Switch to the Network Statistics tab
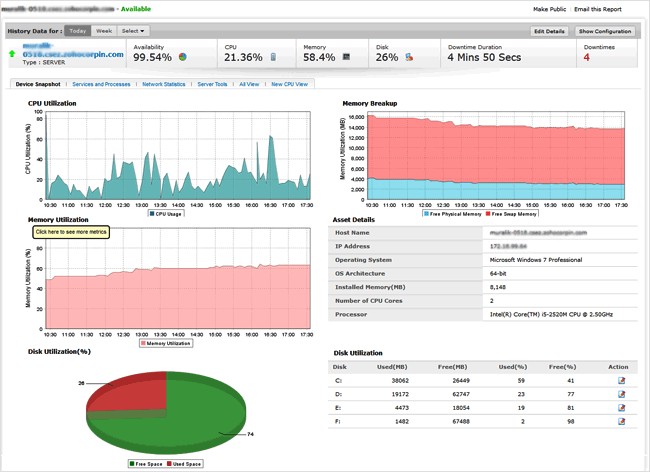 click(165, 84)
